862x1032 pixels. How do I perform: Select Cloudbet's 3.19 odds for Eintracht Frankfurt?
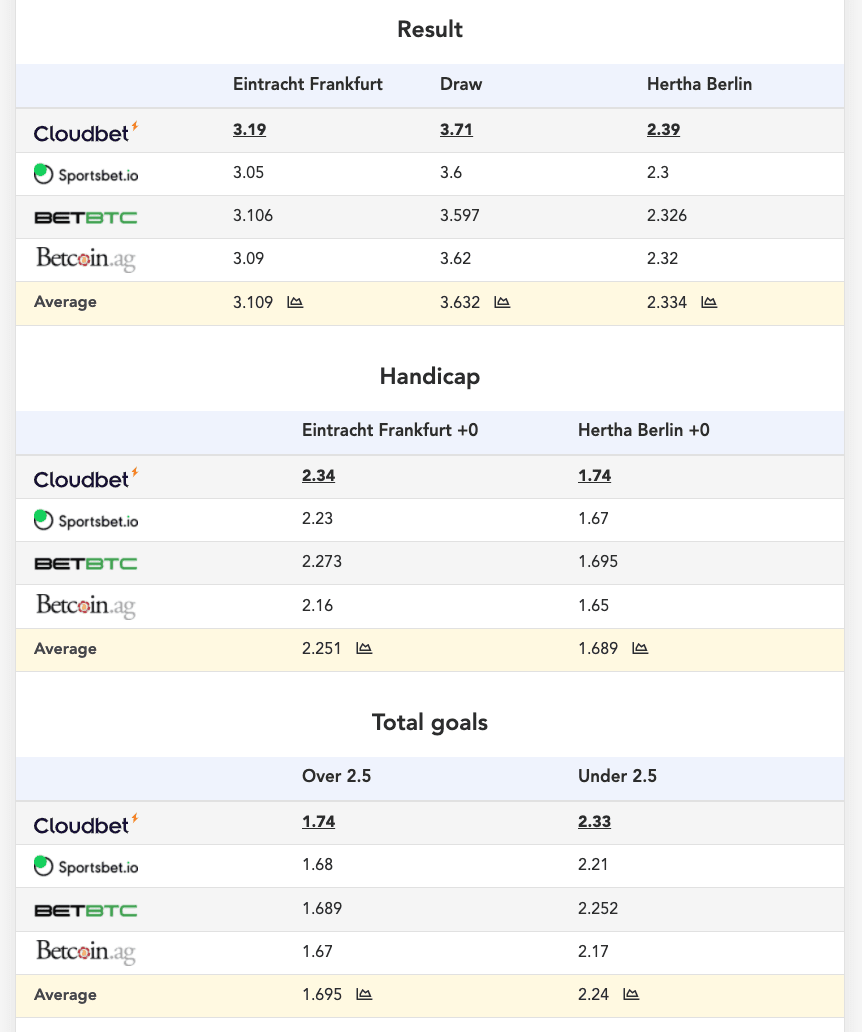coord(249,130)
